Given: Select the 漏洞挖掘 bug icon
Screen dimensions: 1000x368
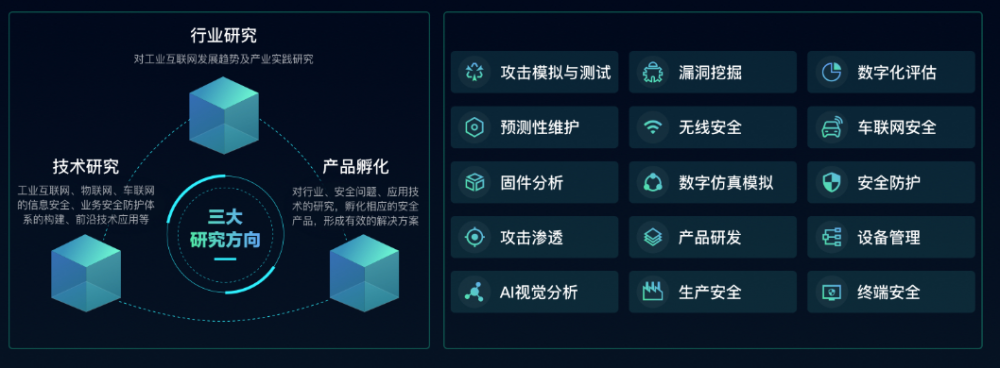Looking at the screenshot, I should click(x=652, y=72).
